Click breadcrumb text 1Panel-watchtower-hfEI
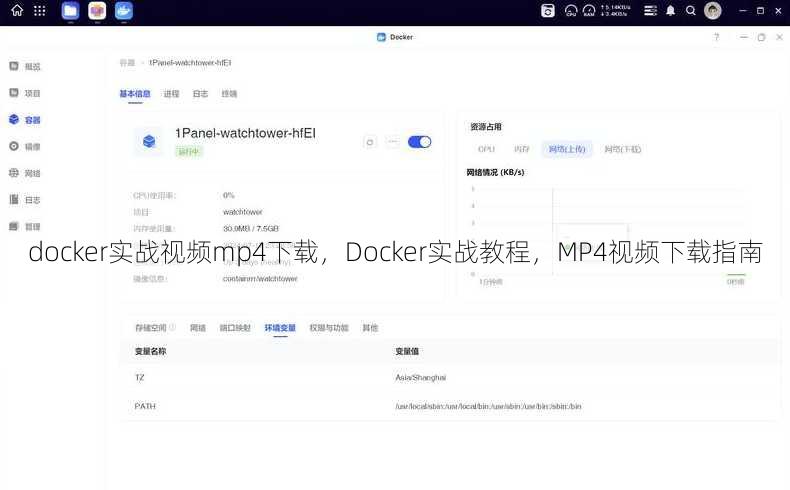Image resolution: width=790 pixels, height=490 pixels. pos(190,63)
